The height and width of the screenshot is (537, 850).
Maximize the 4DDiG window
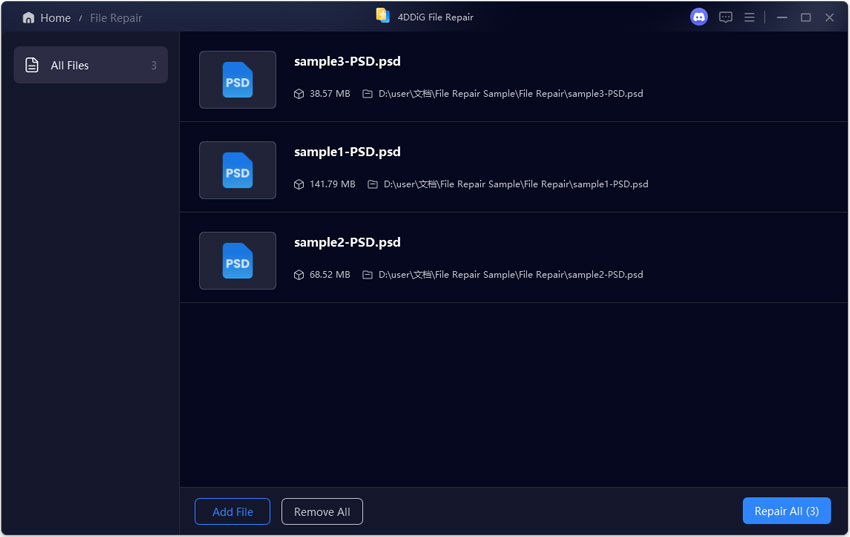coord(806,17)
